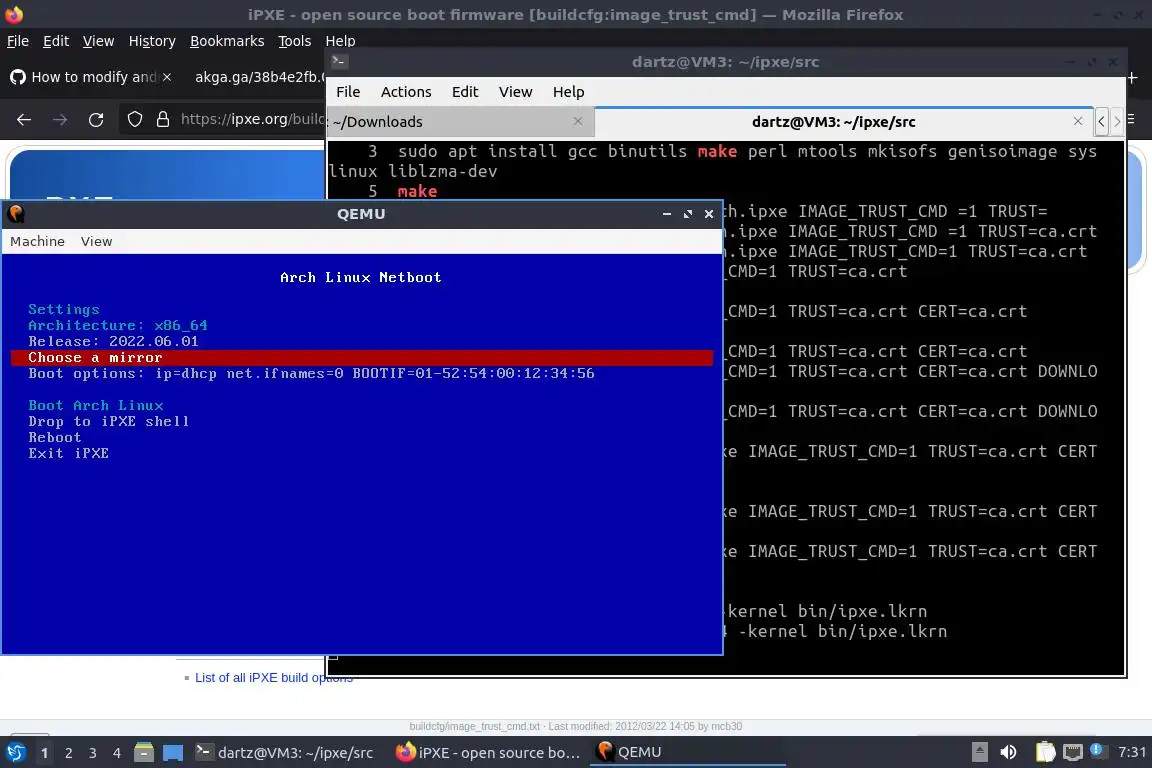Click network status tray icon
This screenshot has height=768, width=1152.
(x=1073, y=752)
